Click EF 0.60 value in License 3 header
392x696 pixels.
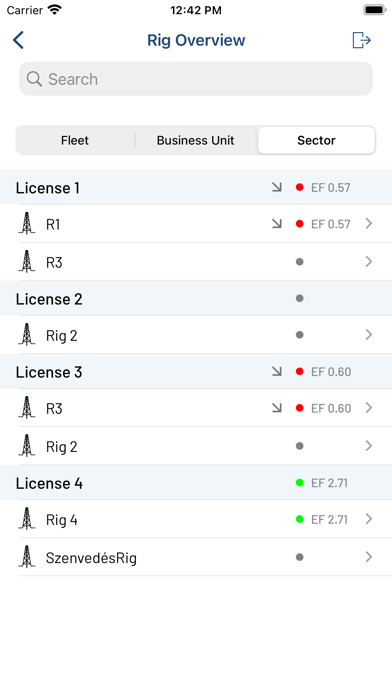tap(331, 372)
